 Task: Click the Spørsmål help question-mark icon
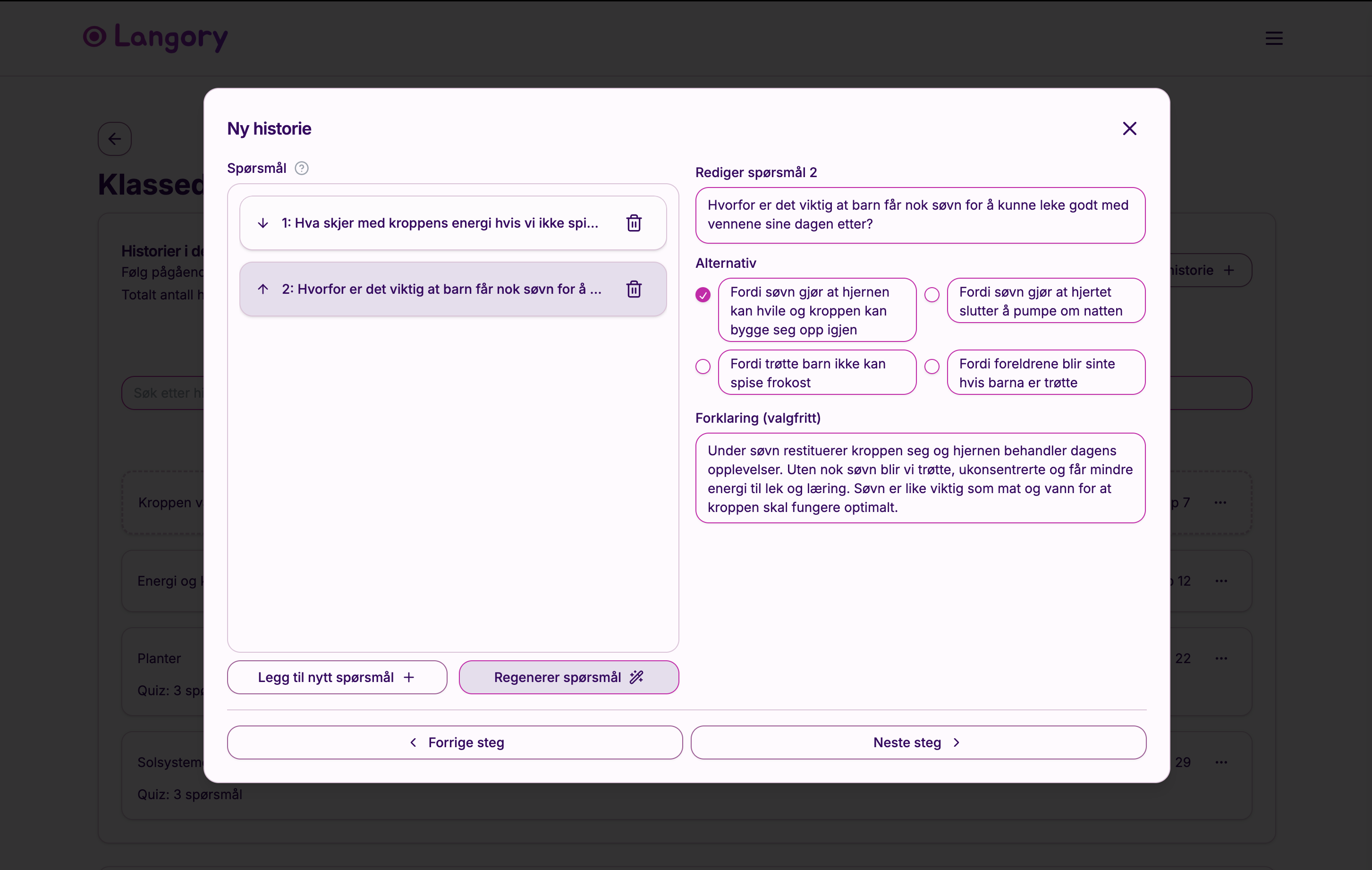point(301,168)
